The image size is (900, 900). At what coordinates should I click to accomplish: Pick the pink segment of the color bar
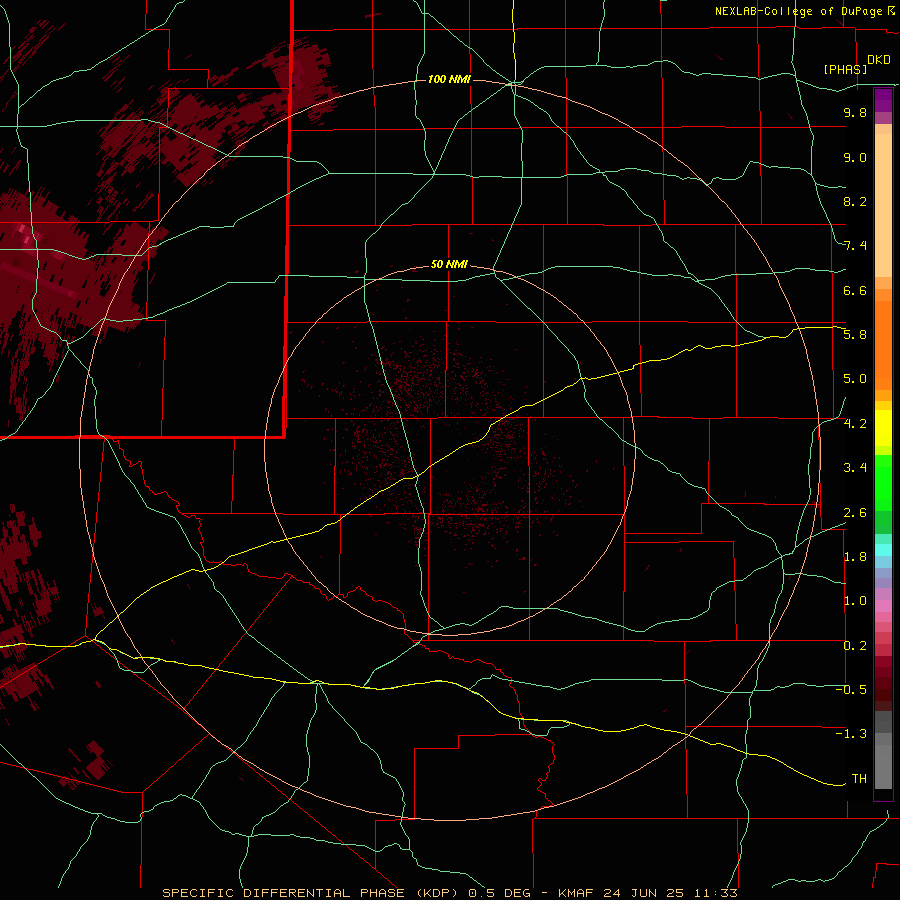click(x=883, y=606)
